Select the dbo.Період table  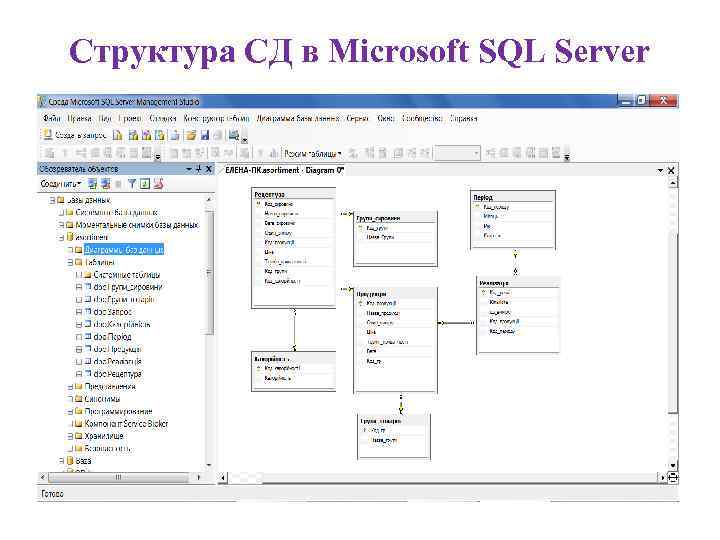[112, 337]
